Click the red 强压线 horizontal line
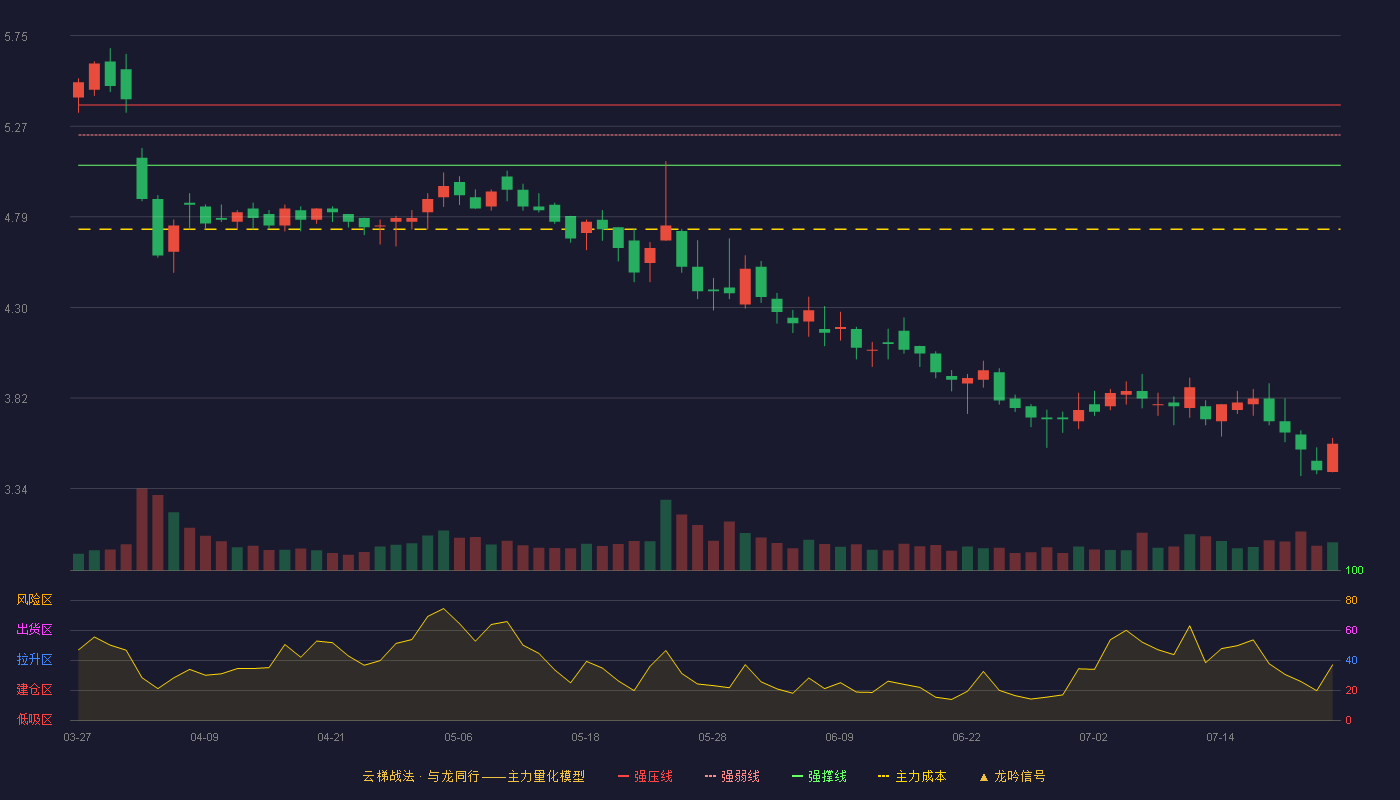 point(709,104)
